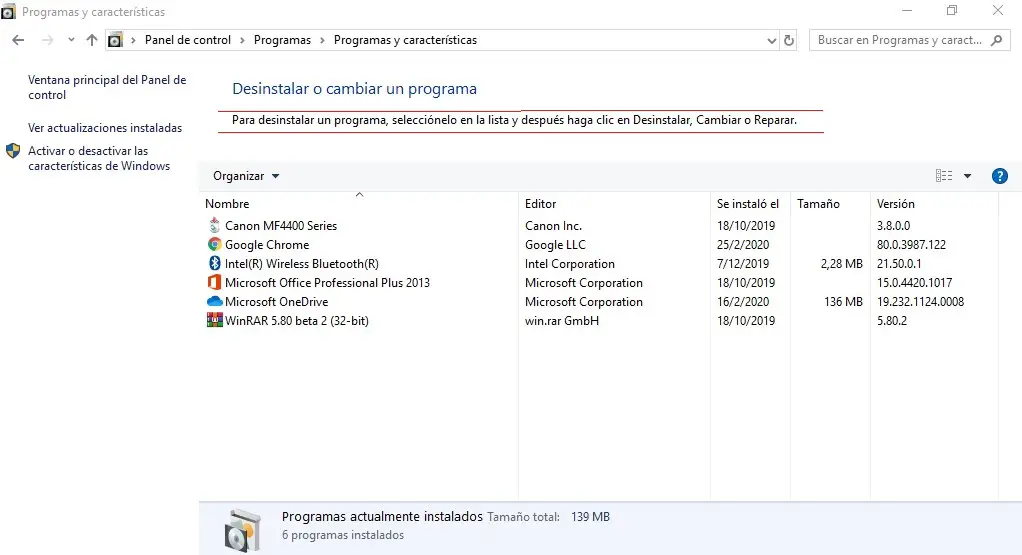This screenshot has width=1022, height=555.
Task: Open the recent locations dropdown arrow
Action: (70, 40)
